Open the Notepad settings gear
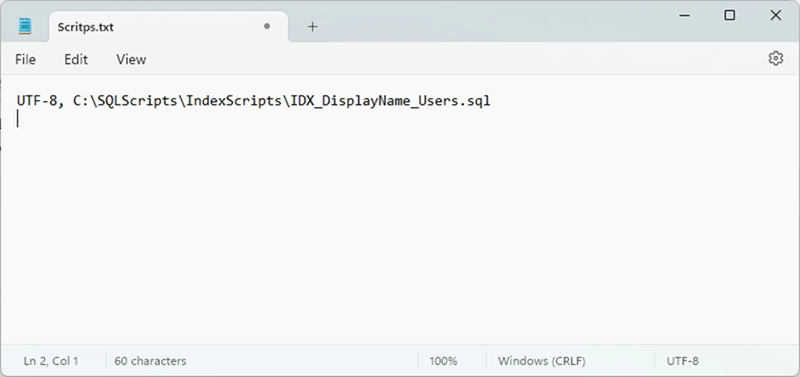800x377 pixels. 776,59
